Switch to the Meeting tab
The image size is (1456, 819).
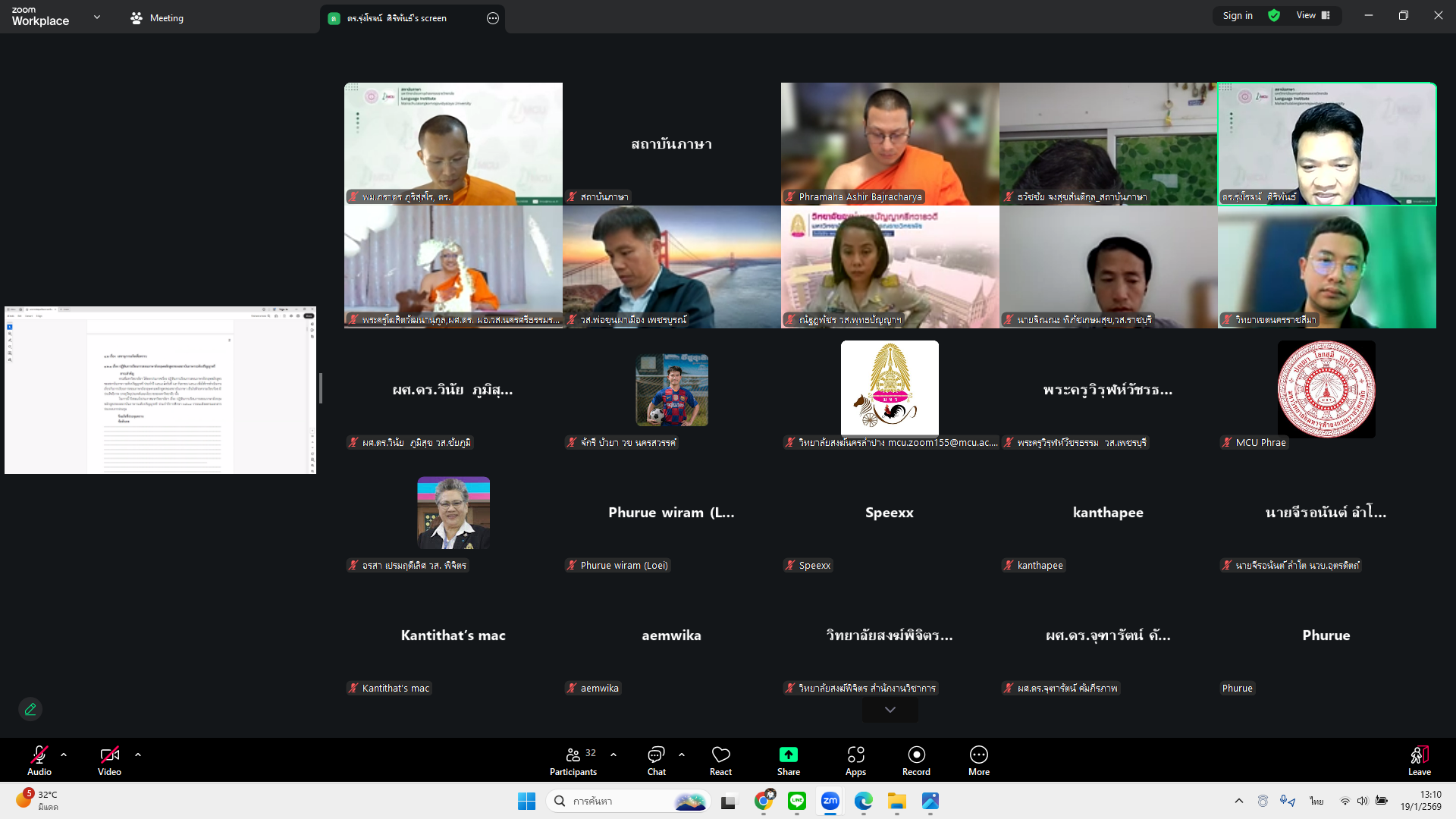pyautogui.click(x=157, y=18)
